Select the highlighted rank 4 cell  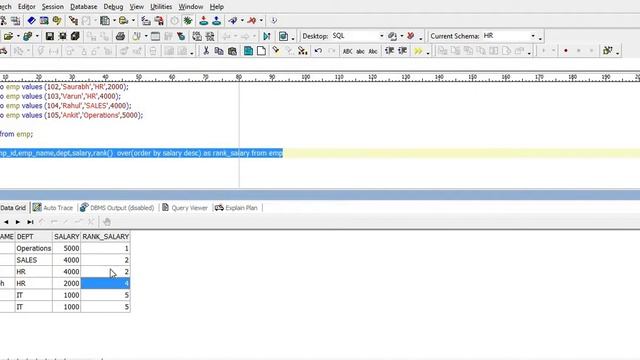tap(106, 283)
